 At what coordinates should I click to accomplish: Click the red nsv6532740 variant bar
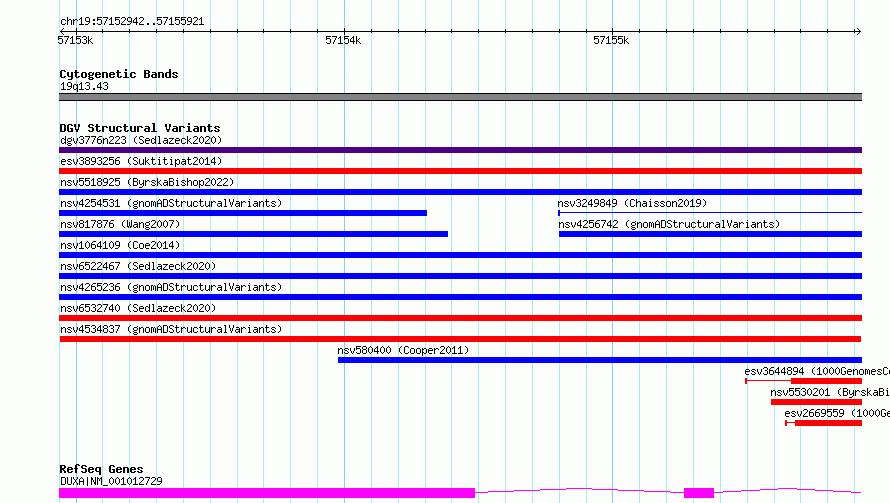(460, 318)
